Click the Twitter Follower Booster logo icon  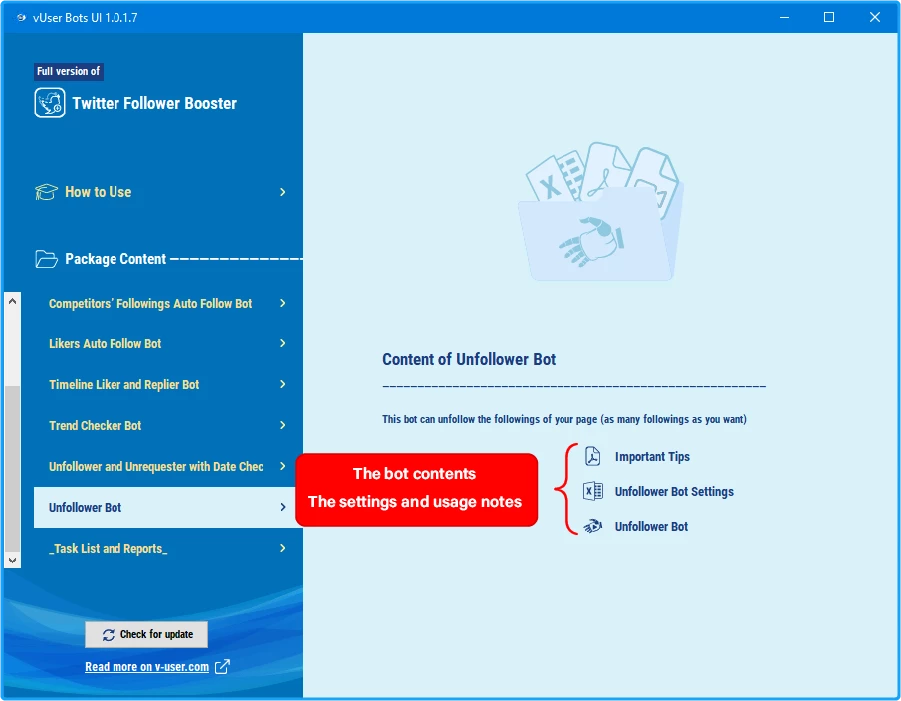pyautogui.click(x=49, y=103)
